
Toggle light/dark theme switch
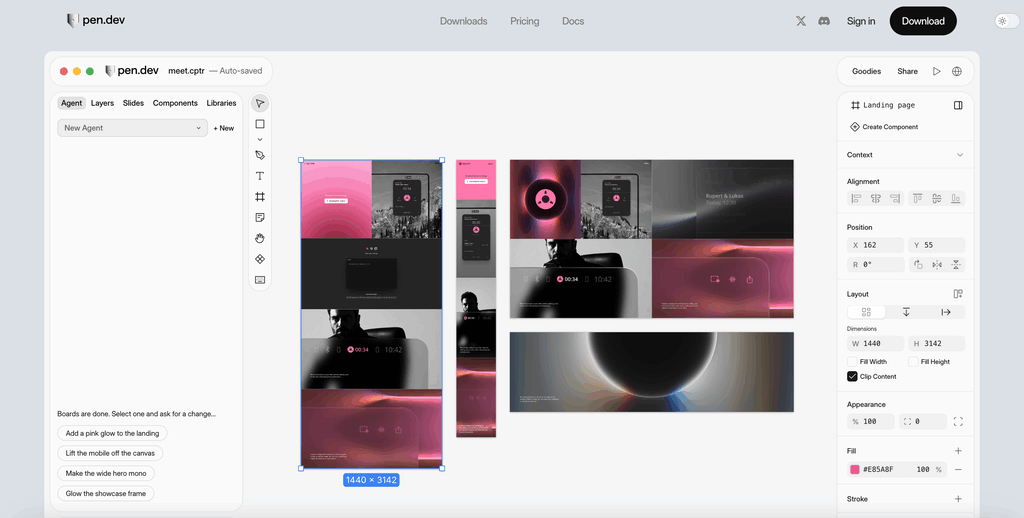pyautogui.click(x=1006, y=21)
